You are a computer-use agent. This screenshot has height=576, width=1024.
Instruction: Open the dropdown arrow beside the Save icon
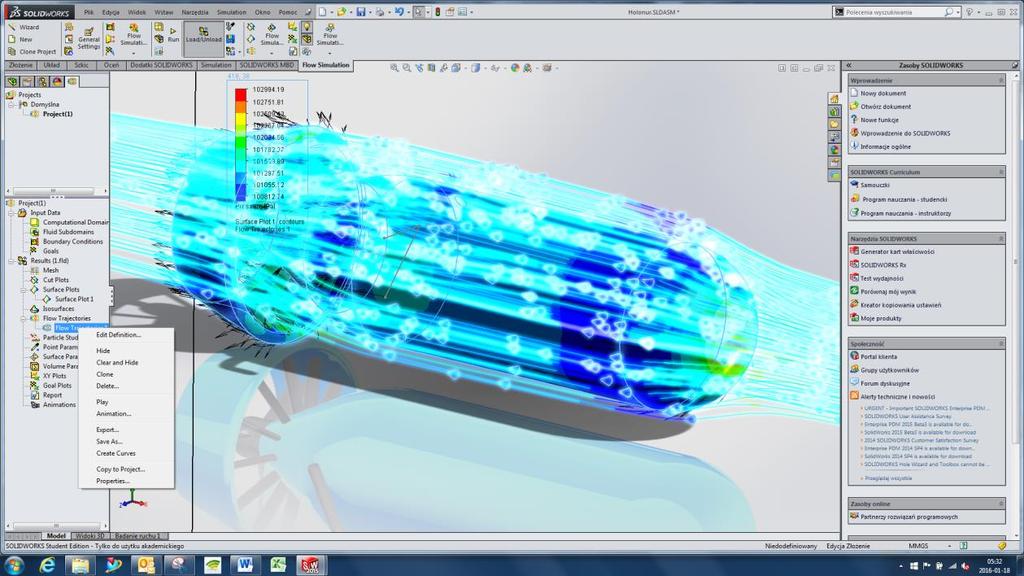click(369, 12)
